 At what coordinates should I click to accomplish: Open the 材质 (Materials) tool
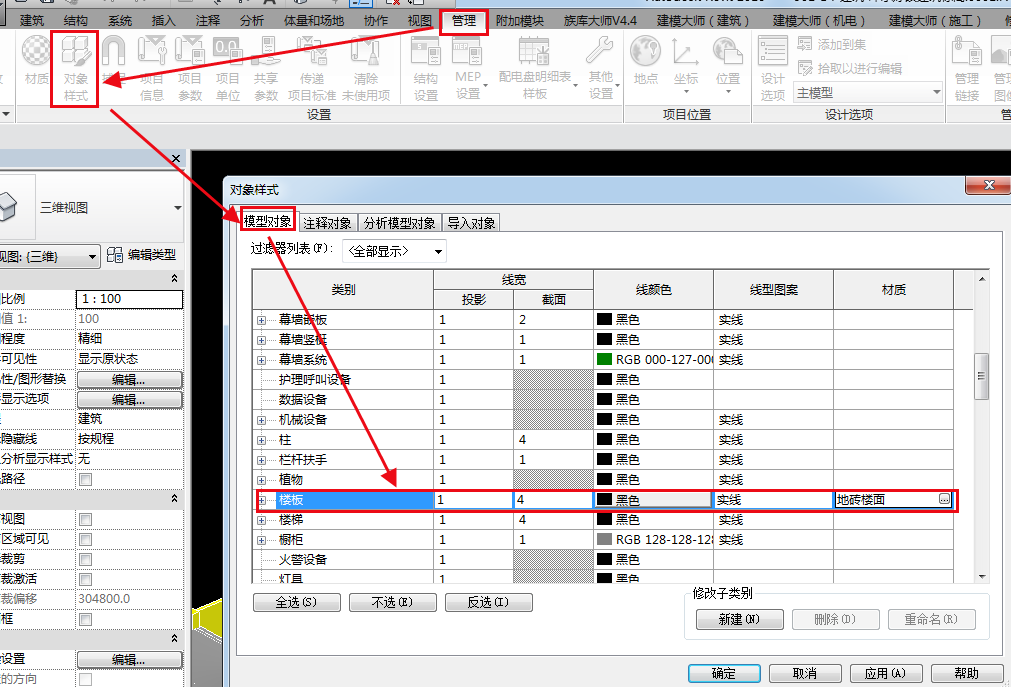[36, 61]
